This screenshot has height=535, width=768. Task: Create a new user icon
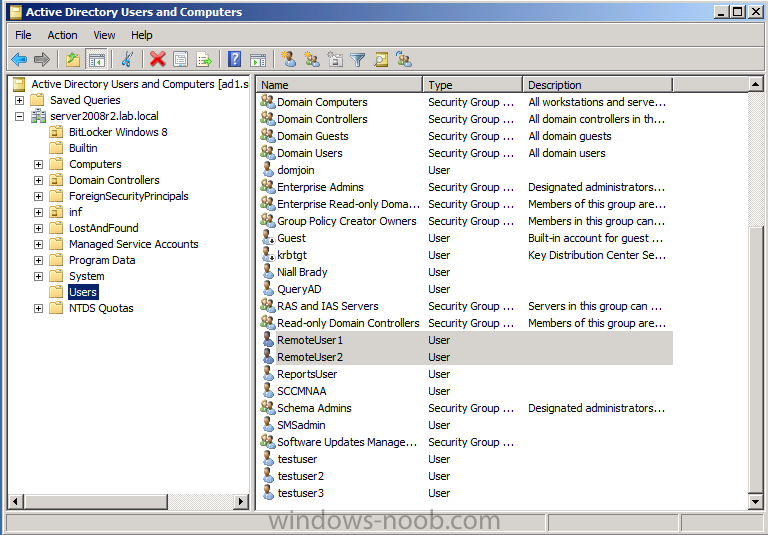[x=288, y=60]
